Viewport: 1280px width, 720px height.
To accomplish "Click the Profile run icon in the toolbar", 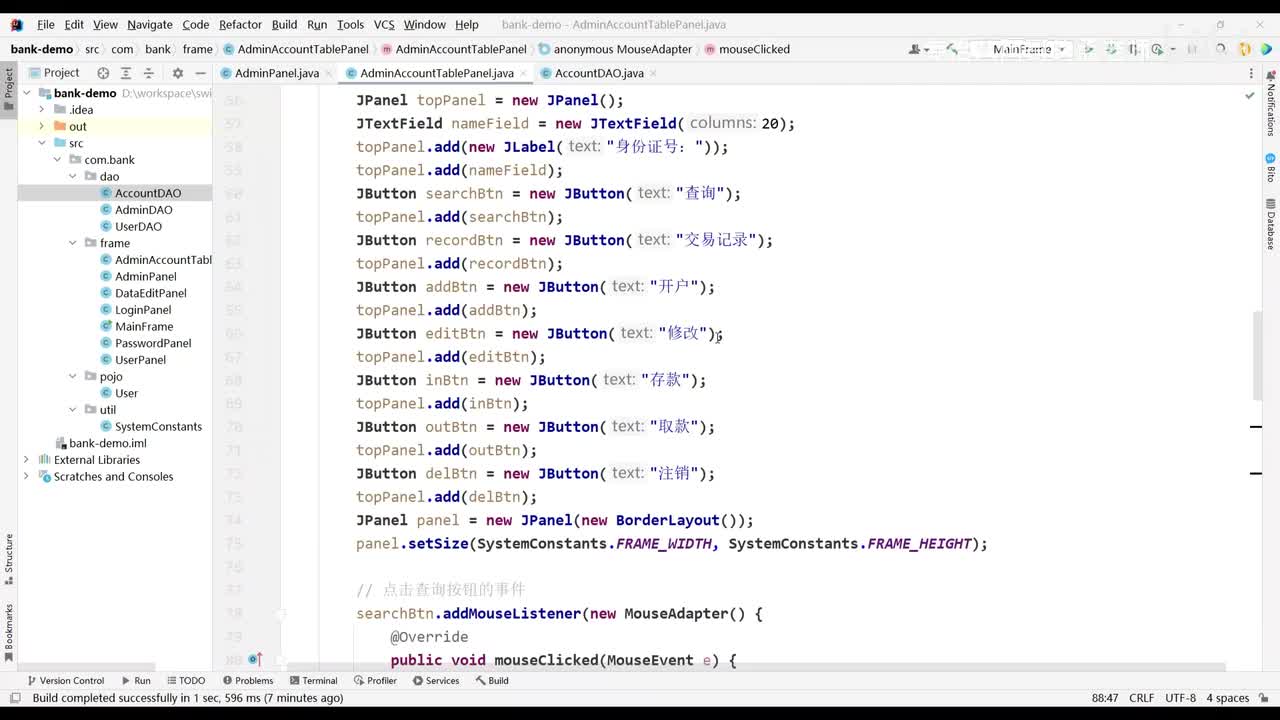I will 1160,49.
